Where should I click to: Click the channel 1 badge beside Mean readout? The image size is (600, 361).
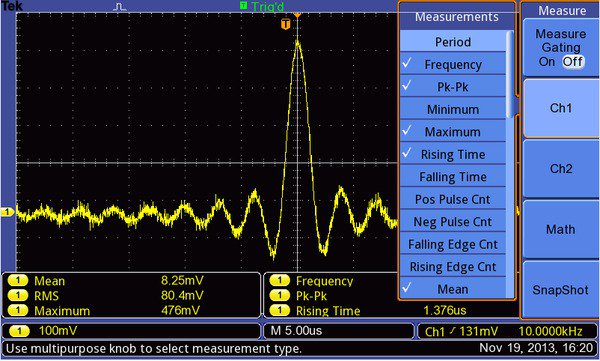[18, 281]
